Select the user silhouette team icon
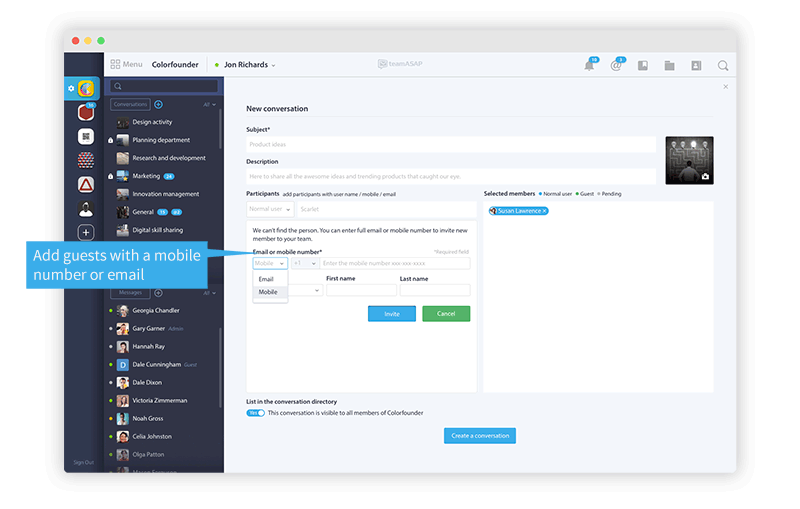The height and width of the screenshot is (509, 800). pyautogui.click(x=86, y=209)
